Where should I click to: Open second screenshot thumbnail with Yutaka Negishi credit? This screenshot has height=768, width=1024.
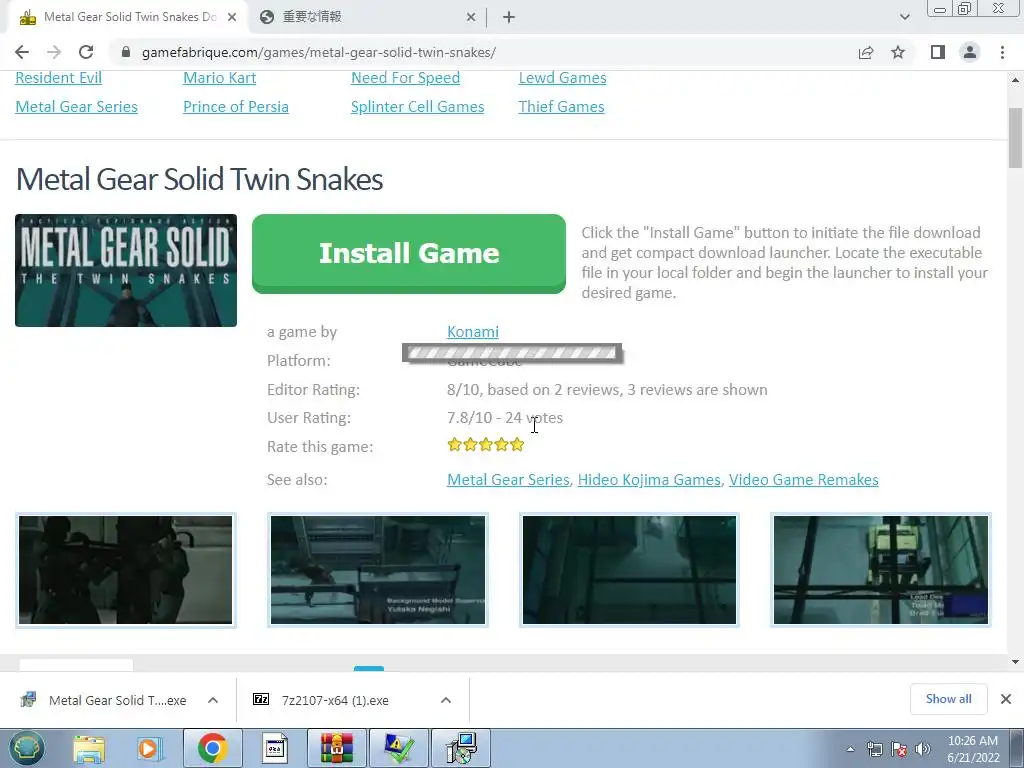pyautogui.click(x=377, y=570)
